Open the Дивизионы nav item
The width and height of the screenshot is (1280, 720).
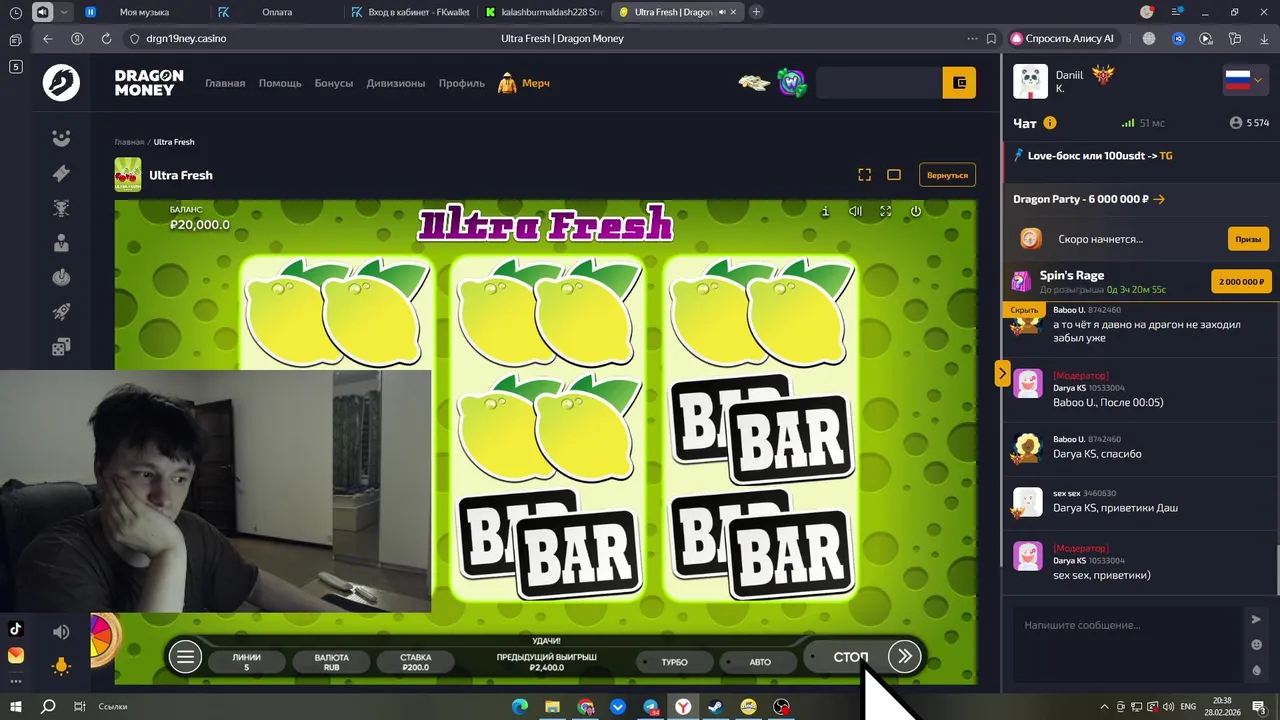coord(396,83)
